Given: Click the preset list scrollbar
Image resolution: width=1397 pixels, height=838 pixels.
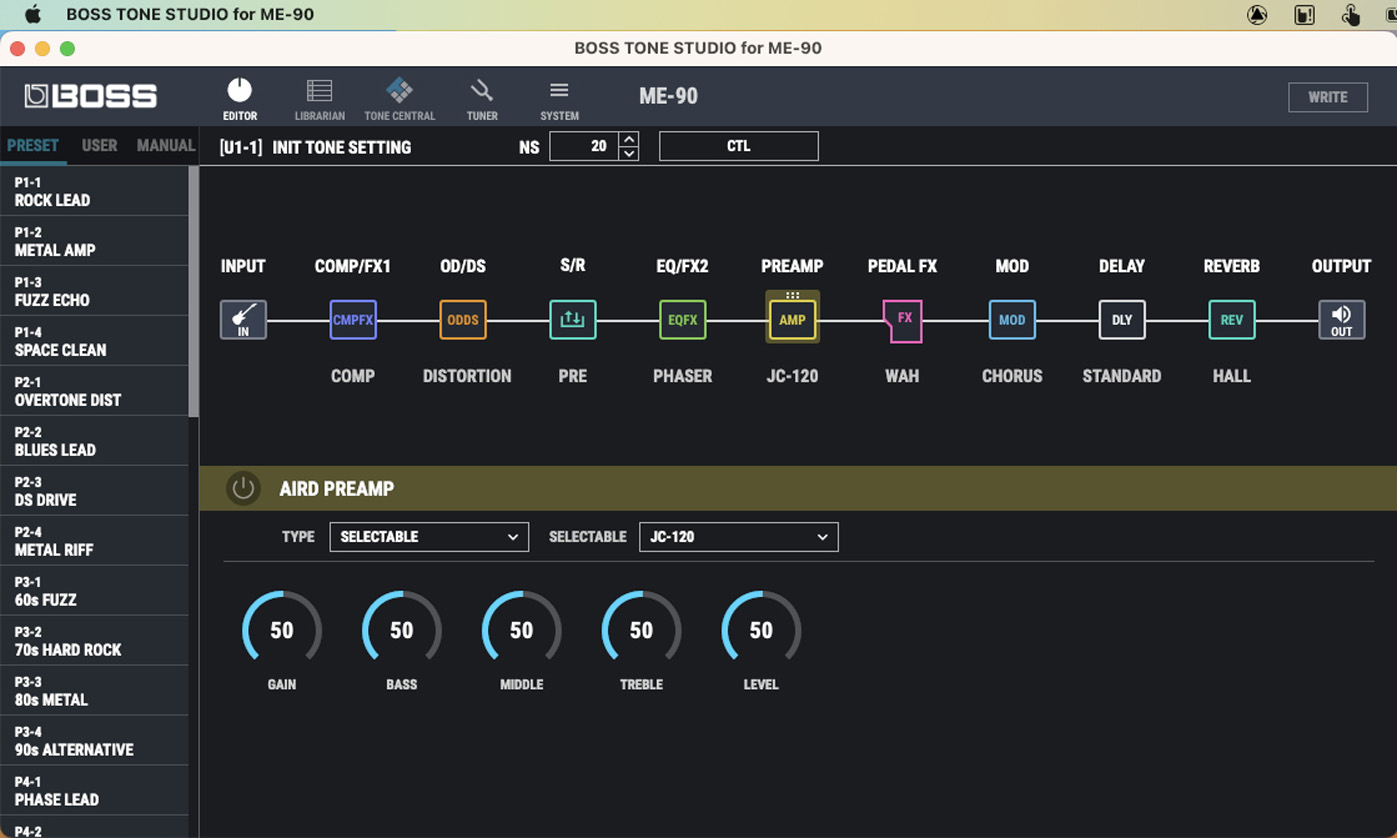Looking at the screenshot, I should pos(194,291).
